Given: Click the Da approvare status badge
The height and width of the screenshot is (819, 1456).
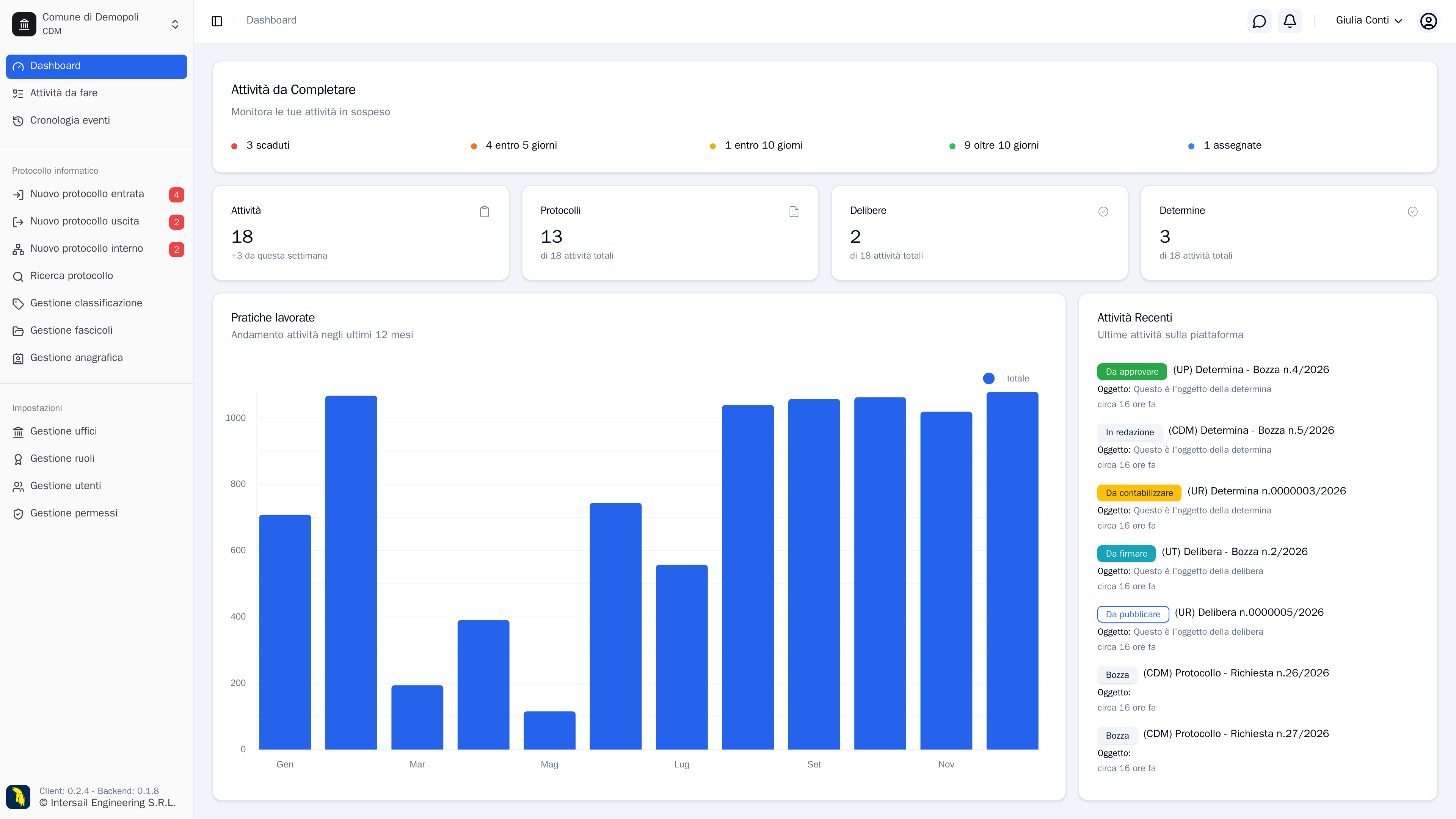Looking at the screenshot, I should pos(1131,371).
